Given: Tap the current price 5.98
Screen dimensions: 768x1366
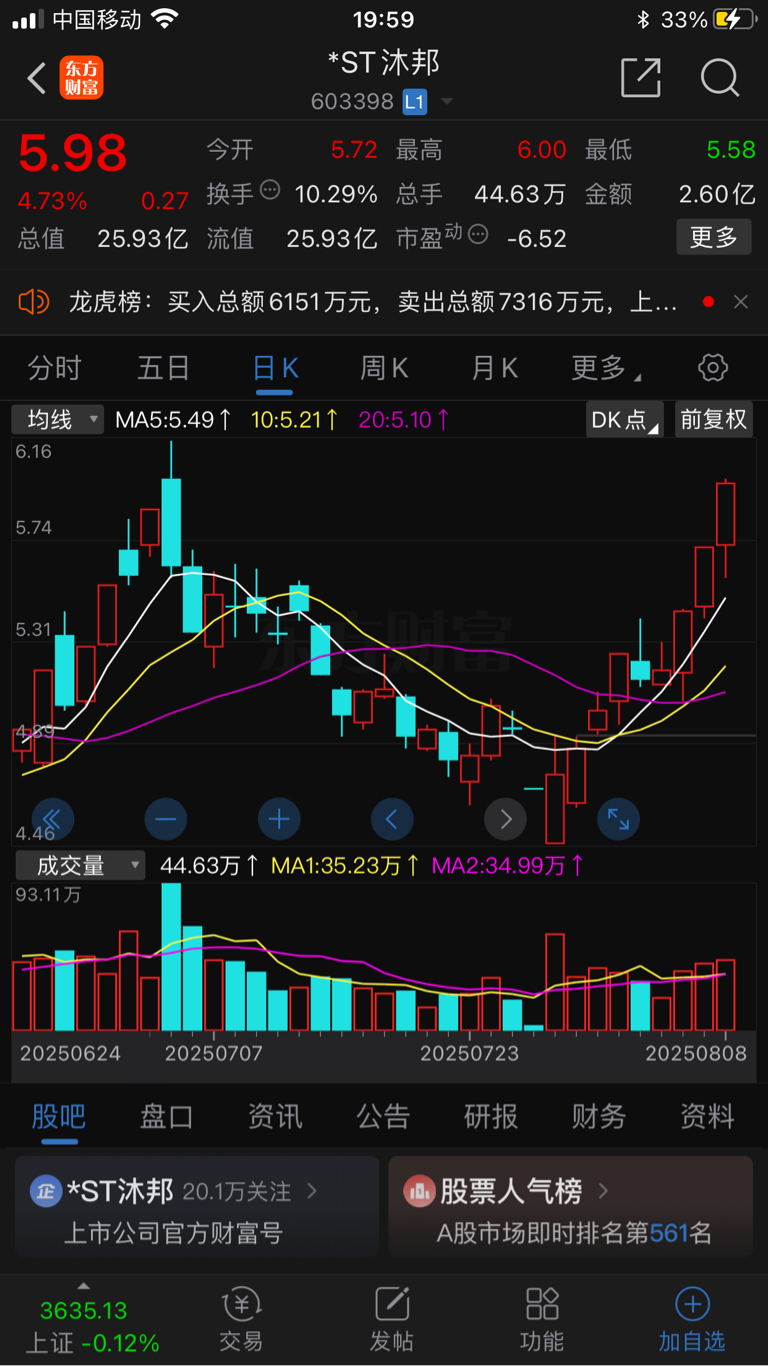Looking at the screenshot, I should point(73,153).
